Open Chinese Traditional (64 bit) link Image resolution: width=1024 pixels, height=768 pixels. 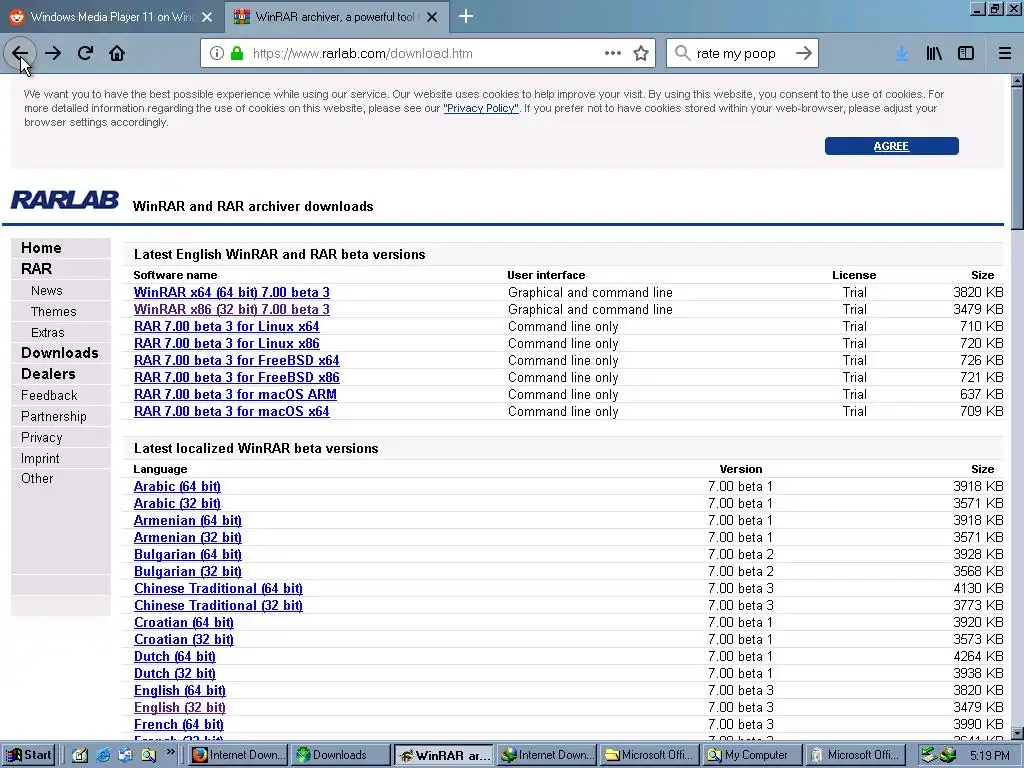coord(218,588)
